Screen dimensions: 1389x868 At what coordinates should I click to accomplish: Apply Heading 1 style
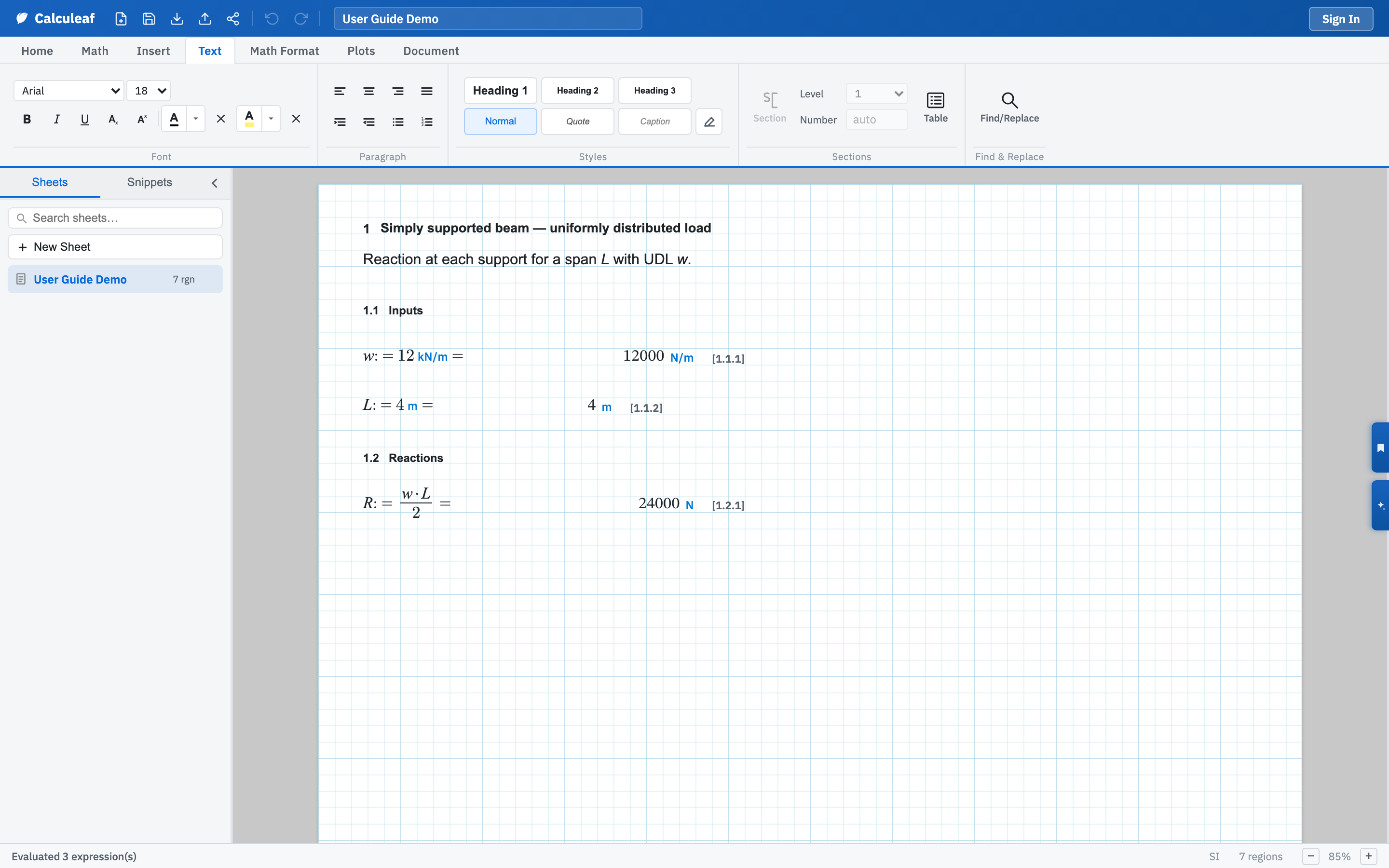pyautogui.click(x=500, y=91)
